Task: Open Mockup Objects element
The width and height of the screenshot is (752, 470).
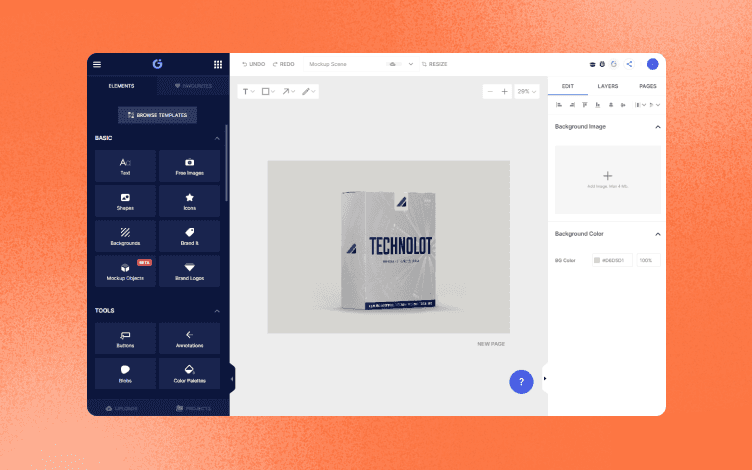Action: tap(125, 271)
